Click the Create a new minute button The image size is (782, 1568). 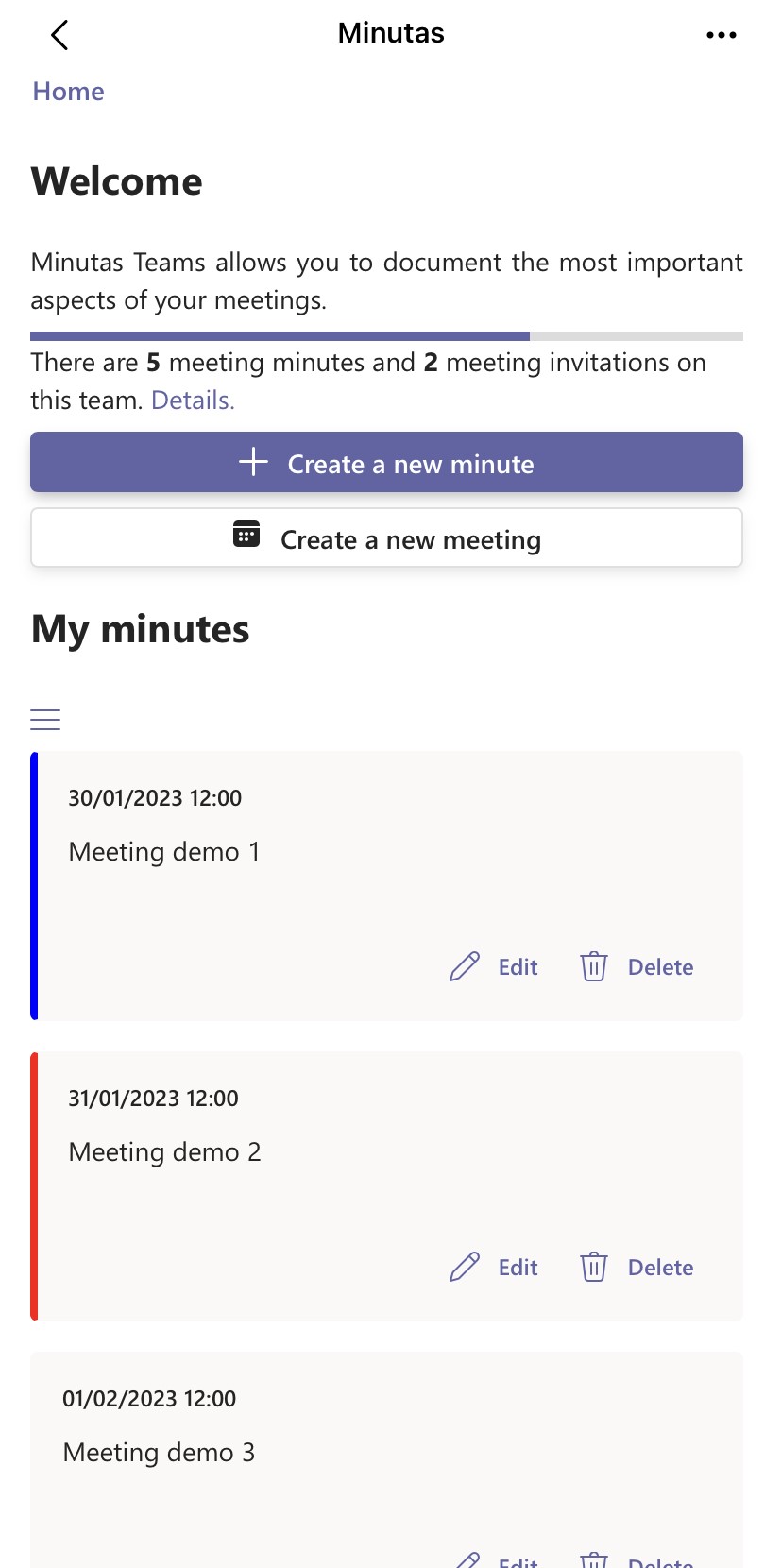click(386, 462)
